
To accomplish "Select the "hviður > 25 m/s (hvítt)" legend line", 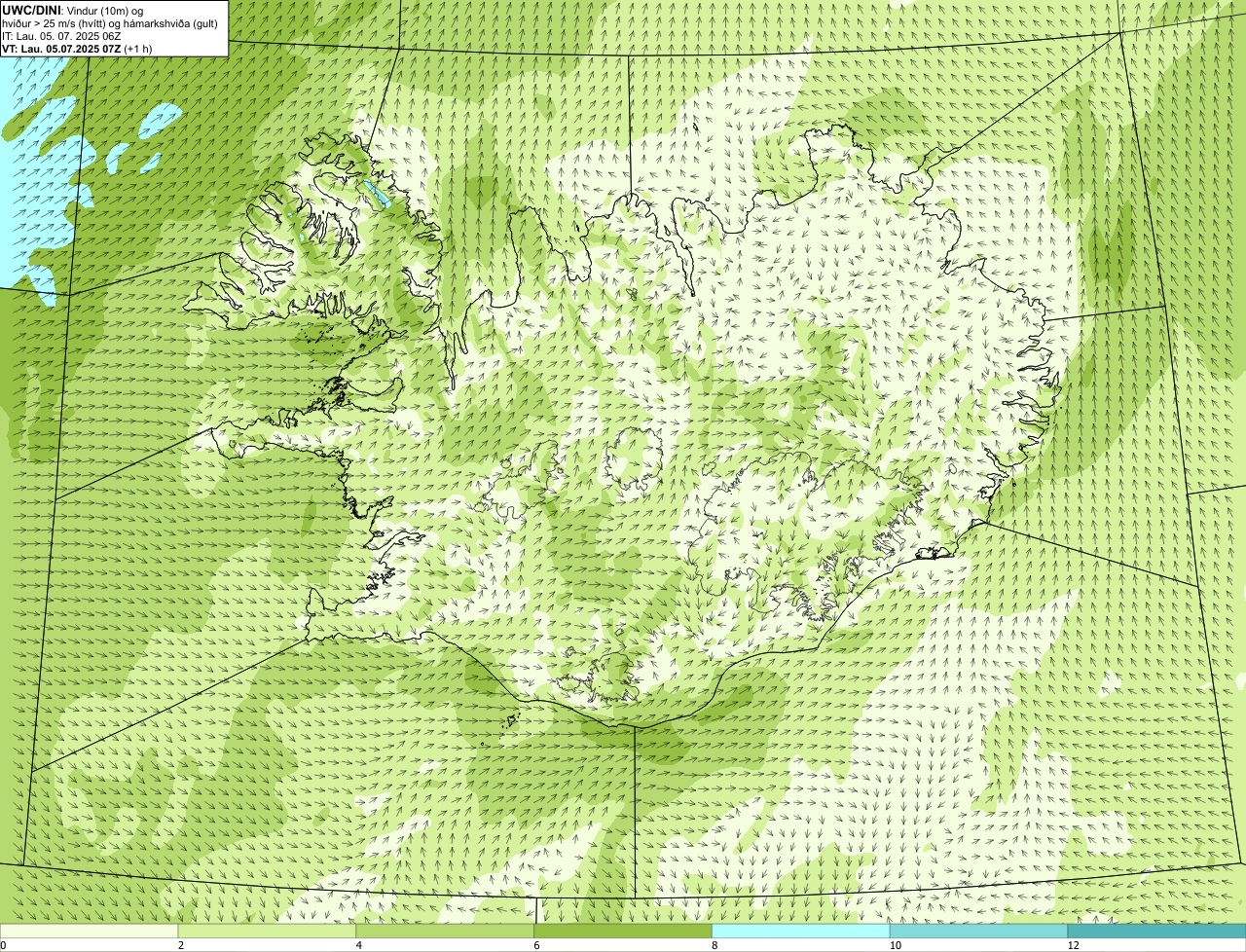I will coord(110,23).
